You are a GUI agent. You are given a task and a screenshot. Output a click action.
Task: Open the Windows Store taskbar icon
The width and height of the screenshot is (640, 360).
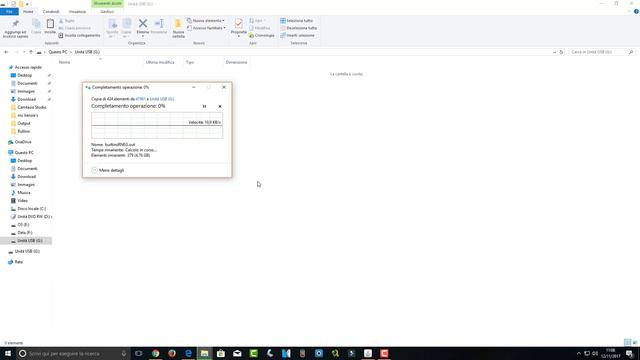pos(221,353)
